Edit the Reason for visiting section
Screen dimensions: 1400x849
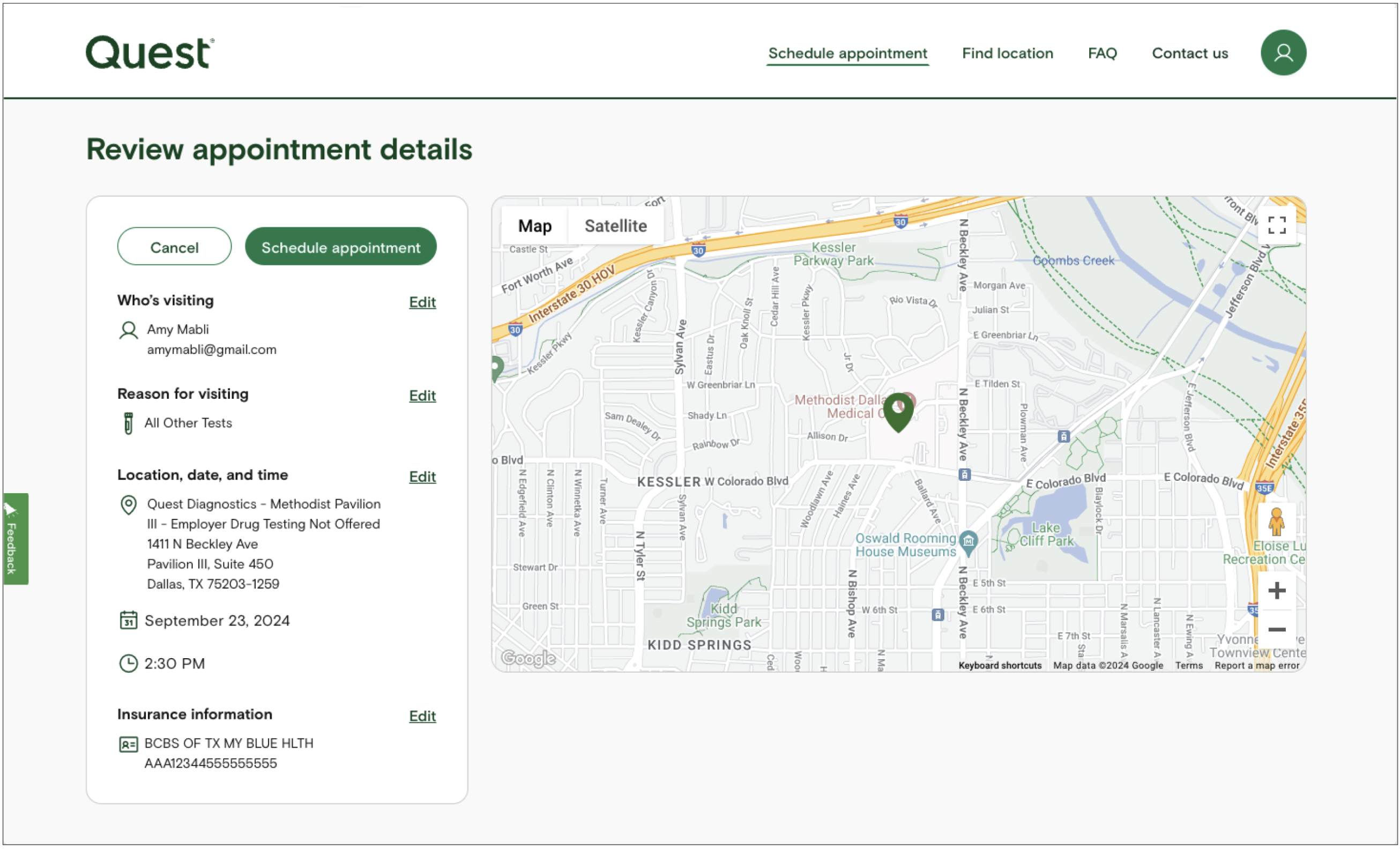pos(422,396)
